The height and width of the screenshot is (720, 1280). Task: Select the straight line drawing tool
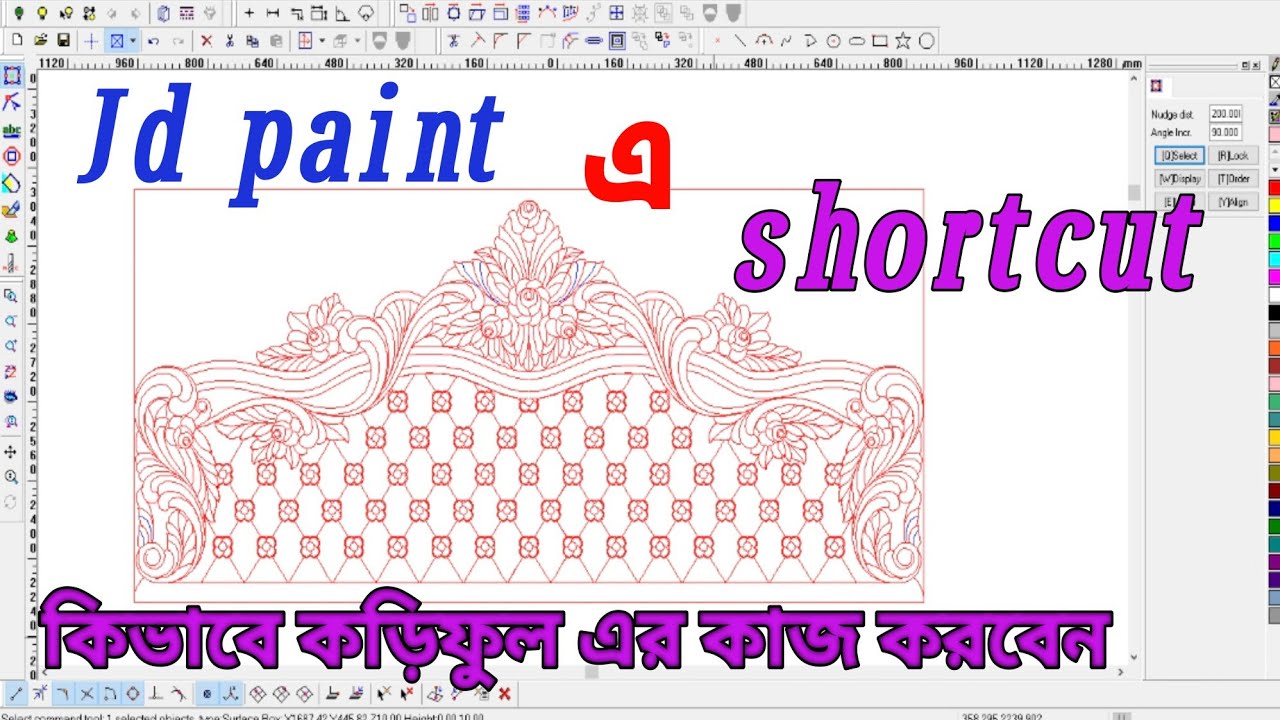(x=740, y=41)
